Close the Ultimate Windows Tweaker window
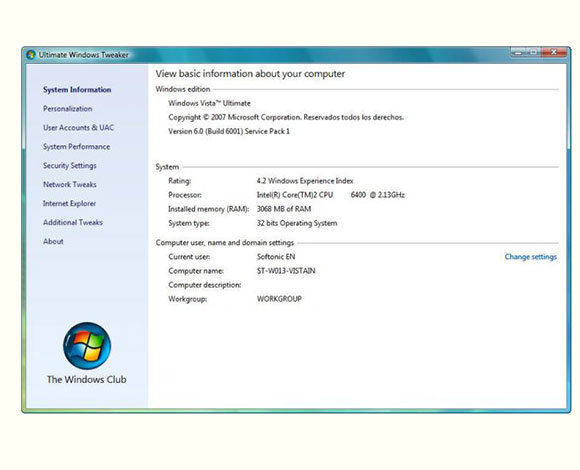This screenshot has height=470, width=580. 554,52
